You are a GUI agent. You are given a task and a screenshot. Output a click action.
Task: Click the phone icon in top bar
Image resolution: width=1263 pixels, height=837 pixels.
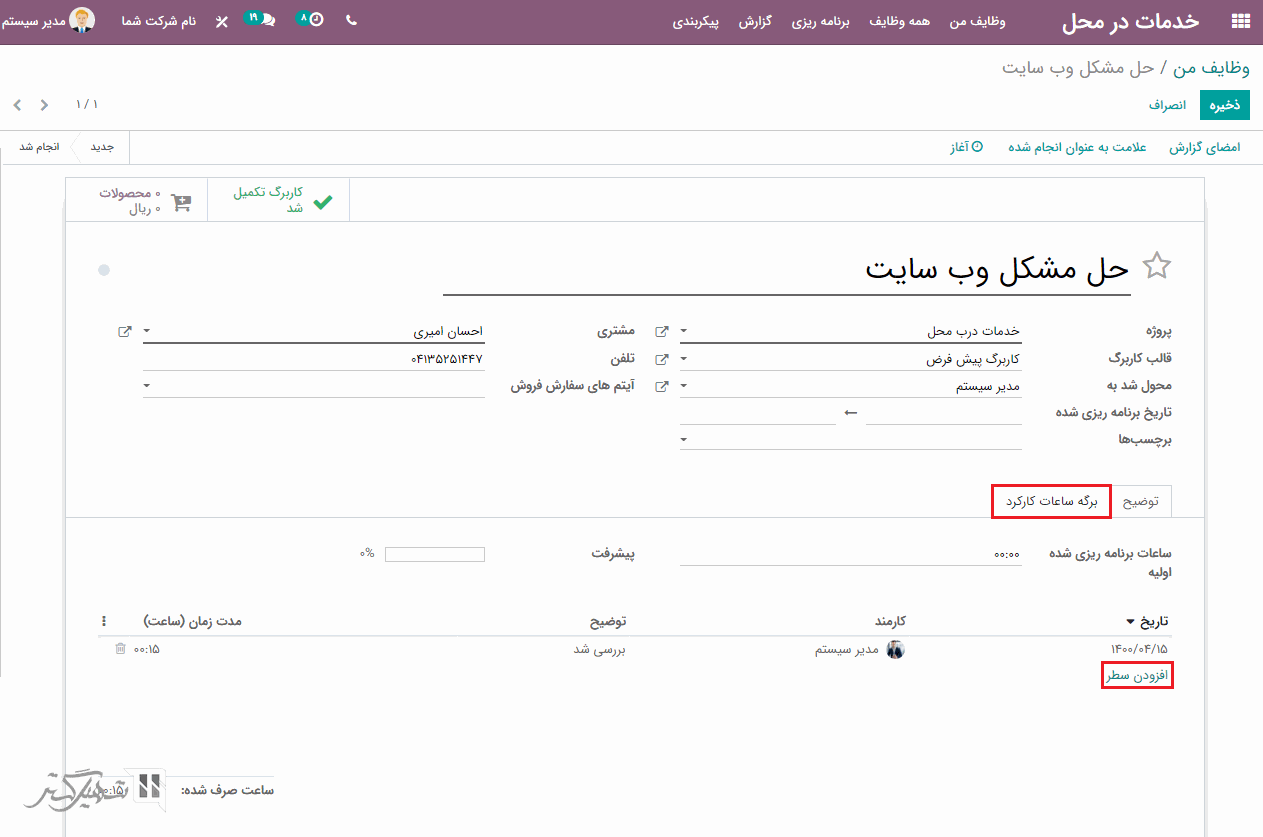tap(351, 20)
